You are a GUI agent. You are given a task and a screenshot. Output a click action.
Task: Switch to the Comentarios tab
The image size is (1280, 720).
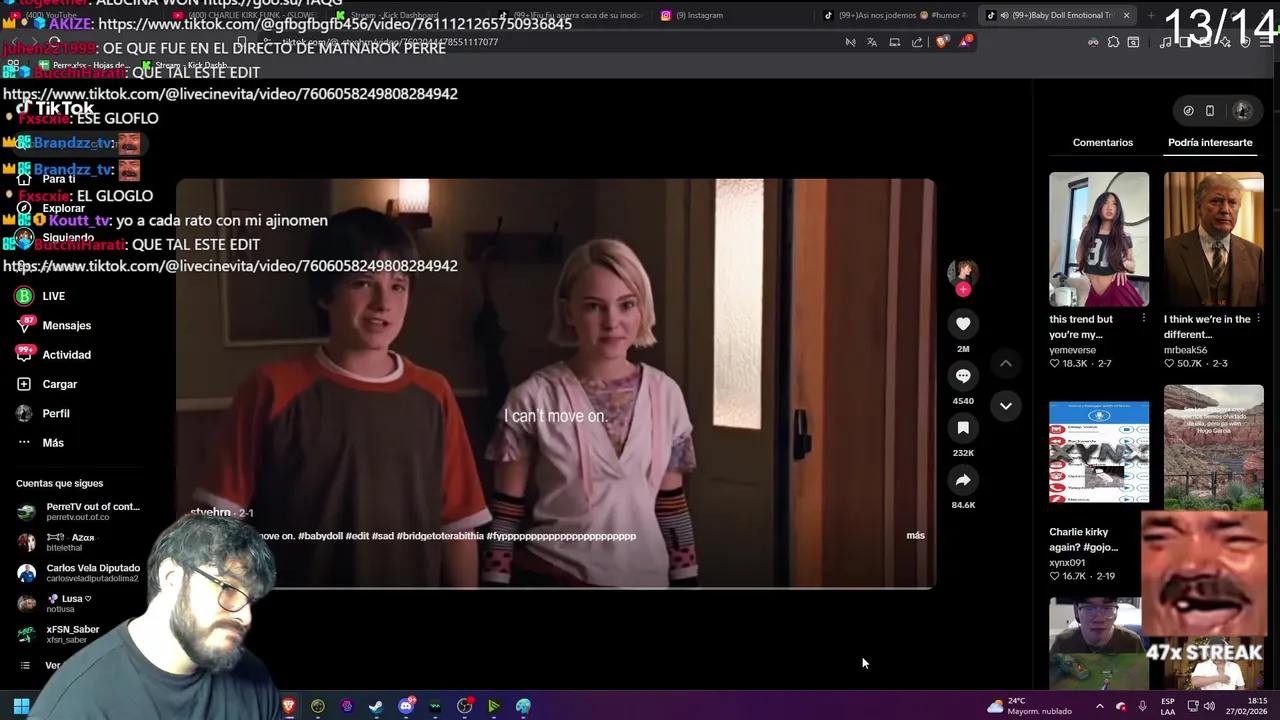(1103, 143)
